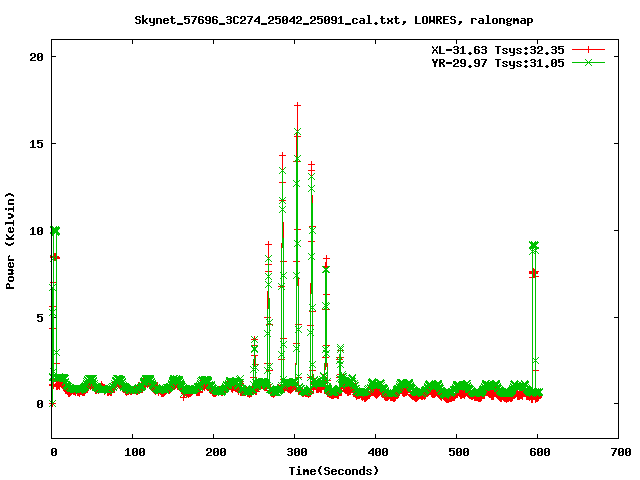Click the y-axis tick label 15

click(37, 144)
